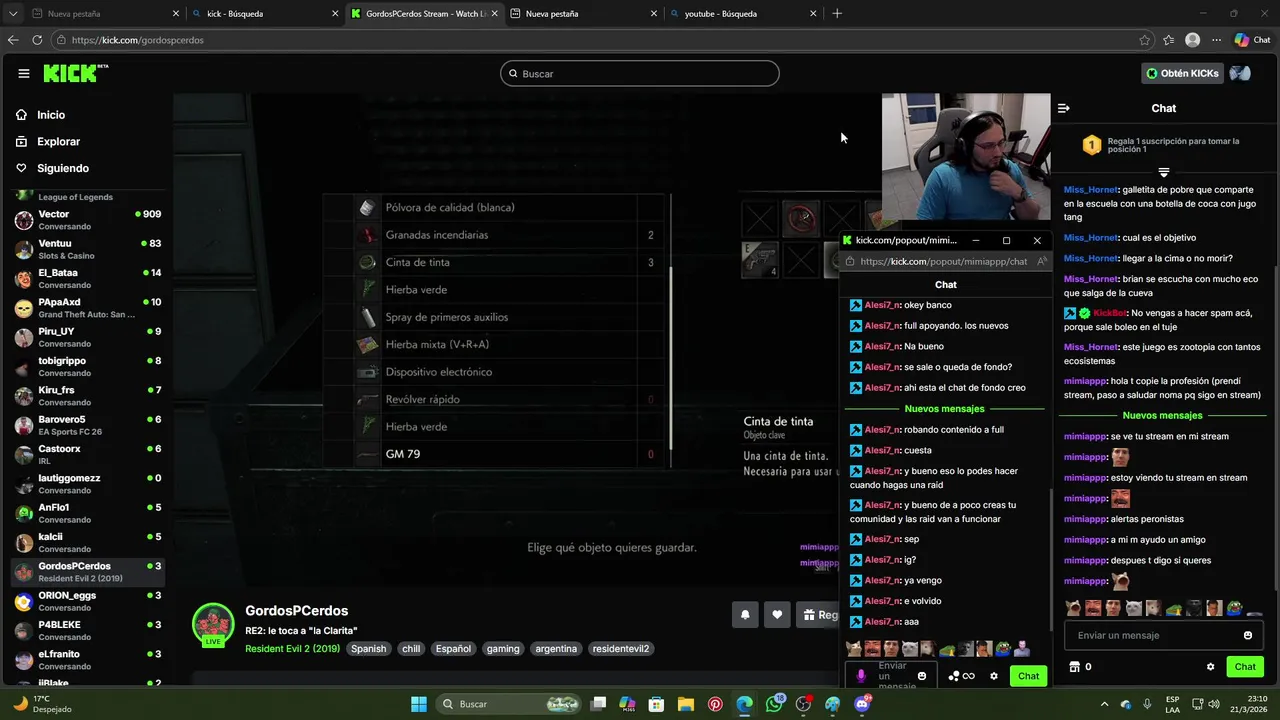Open the Copilot Chat button in Edge
Image resolution: width=1280 pixels, height=720 pixels.
pos(1252,40)
